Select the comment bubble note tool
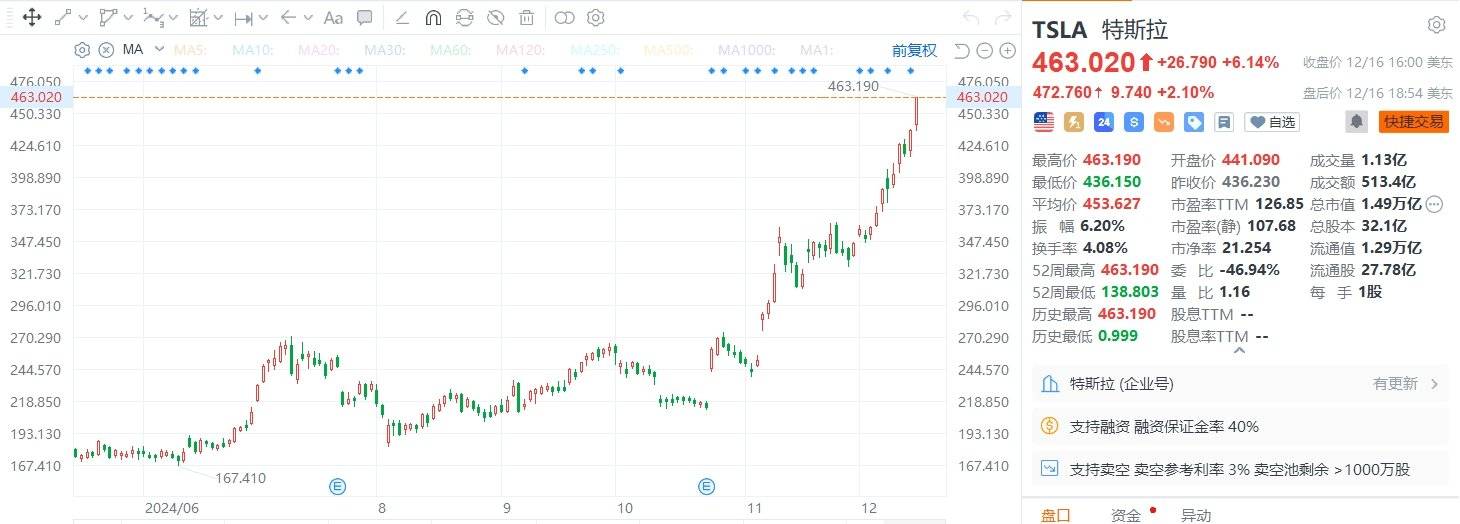 (365, 17)
